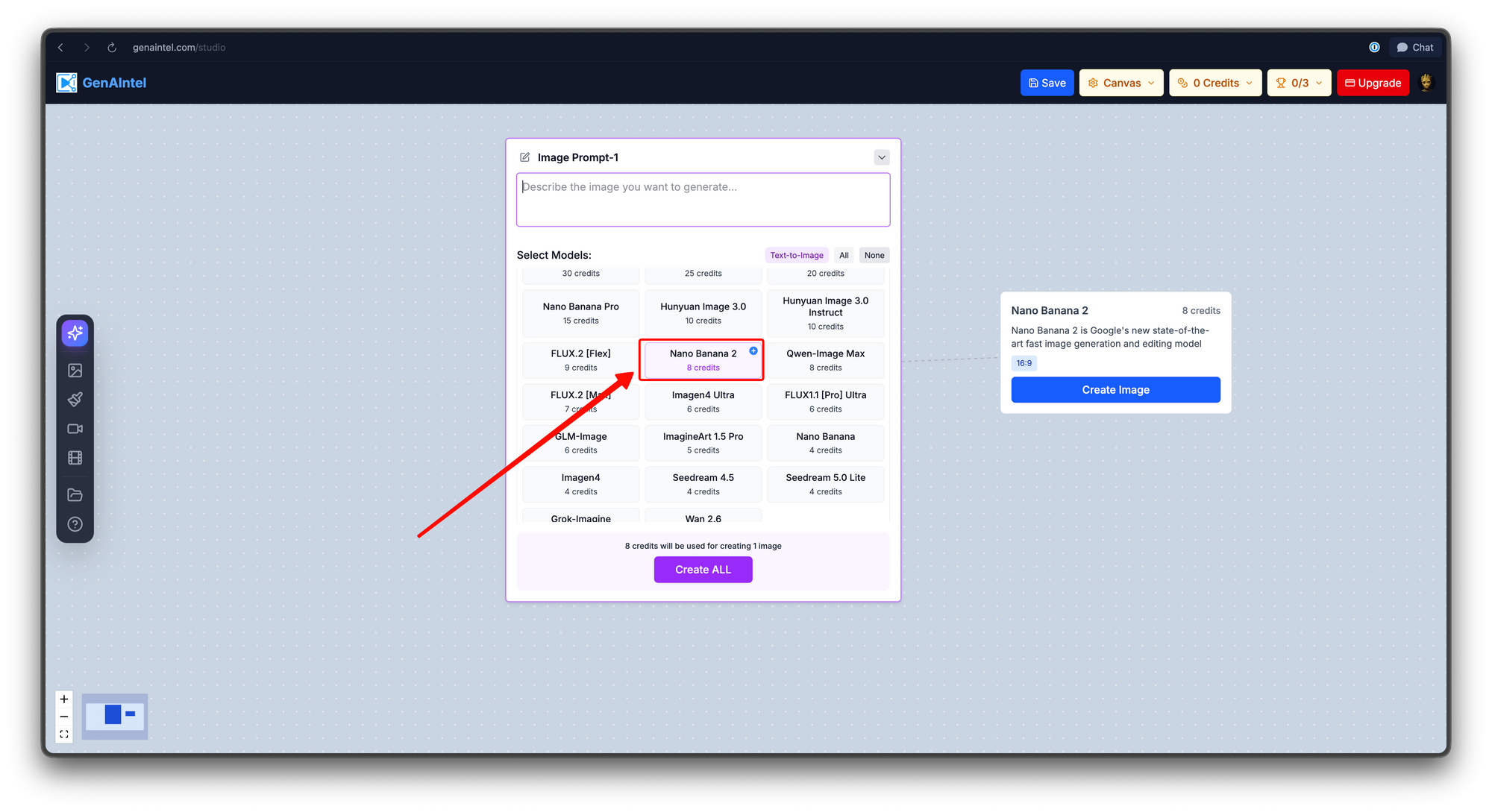Click the Select Models: label
The image size is (1492, 812).
pos(554,255)
